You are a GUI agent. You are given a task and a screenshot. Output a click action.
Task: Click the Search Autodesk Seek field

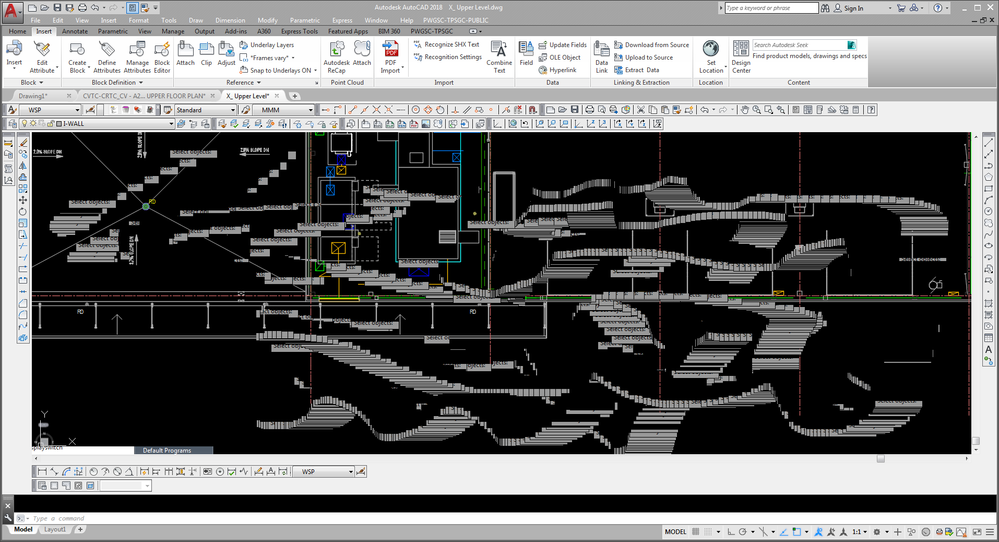coord(799,45)
